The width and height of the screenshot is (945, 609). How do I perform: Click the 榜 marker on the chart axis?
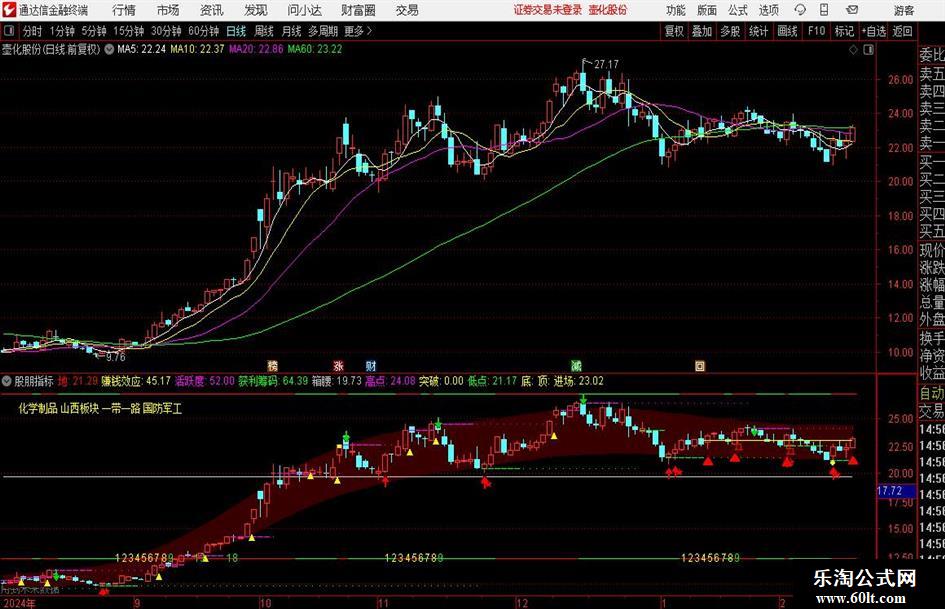click(273, 365)
